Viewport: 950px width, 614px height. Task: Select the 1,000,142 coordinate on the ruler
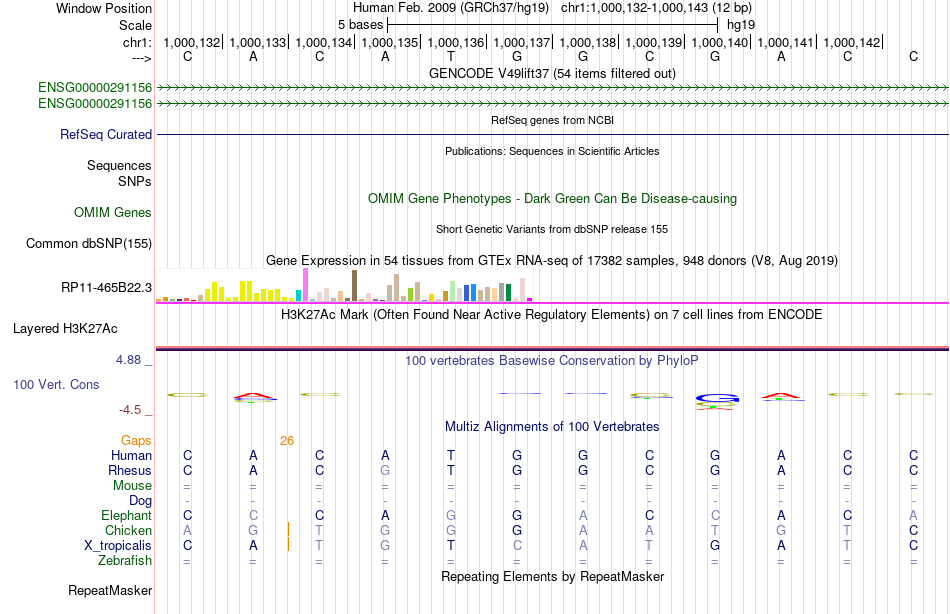[852, 42]
